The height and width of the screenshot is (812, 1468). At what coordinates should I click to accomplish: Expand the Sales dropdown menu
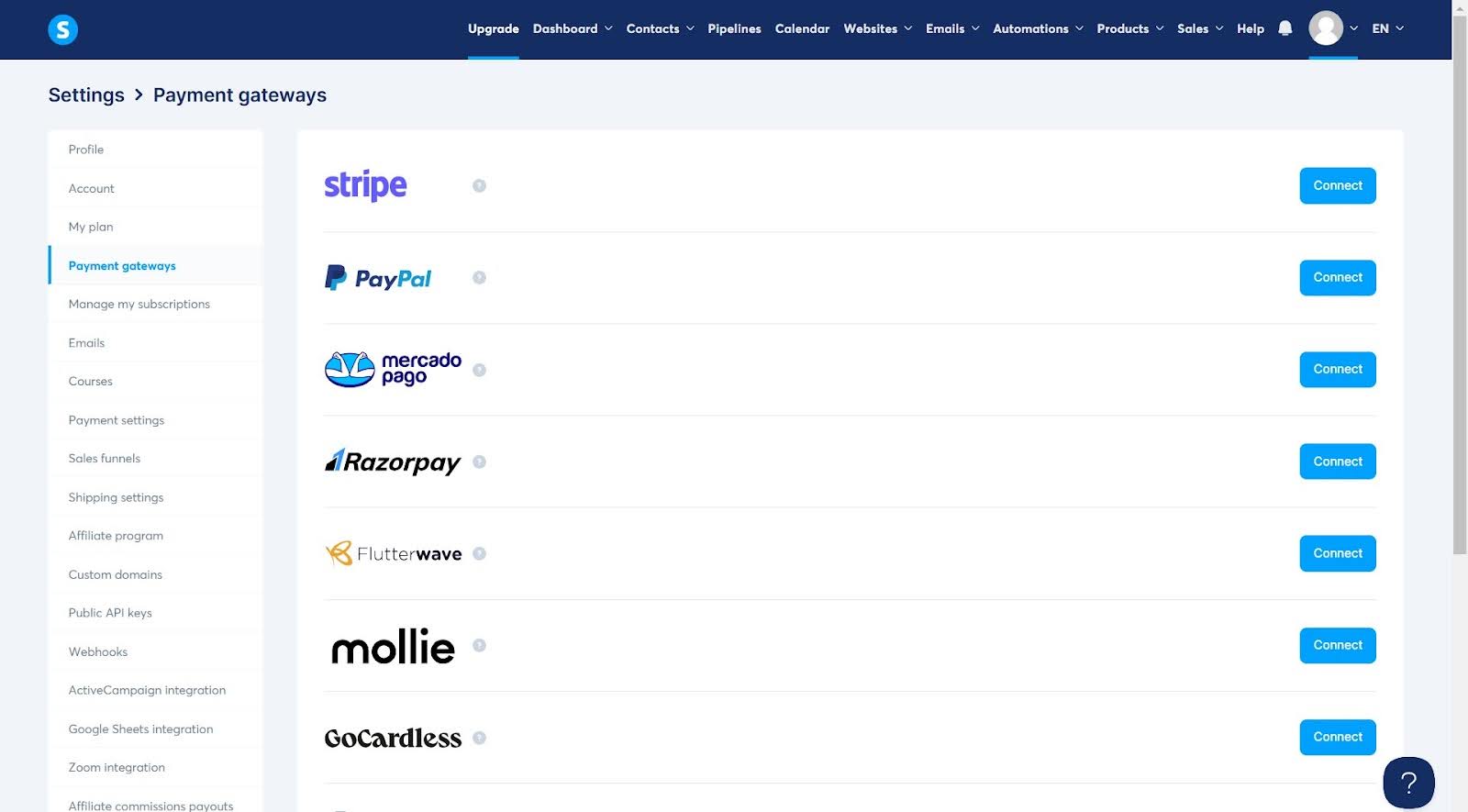coord(1200,28)
